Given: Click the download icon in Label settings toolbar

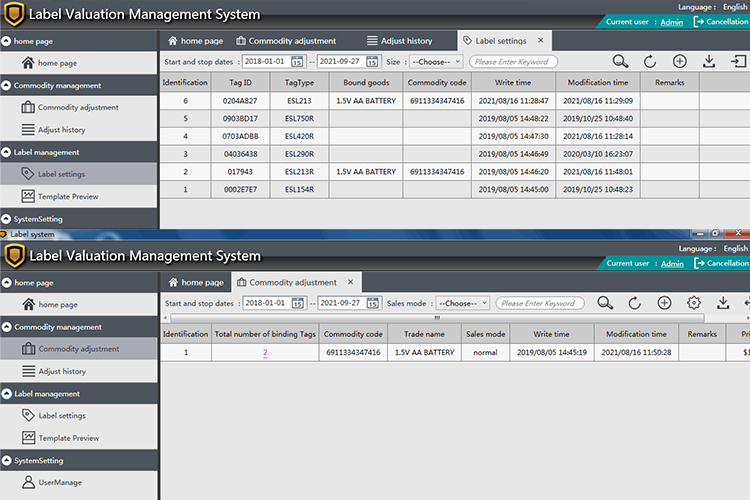Looking at the screenshot, I should pyautogui.click(x=709, y=61).
